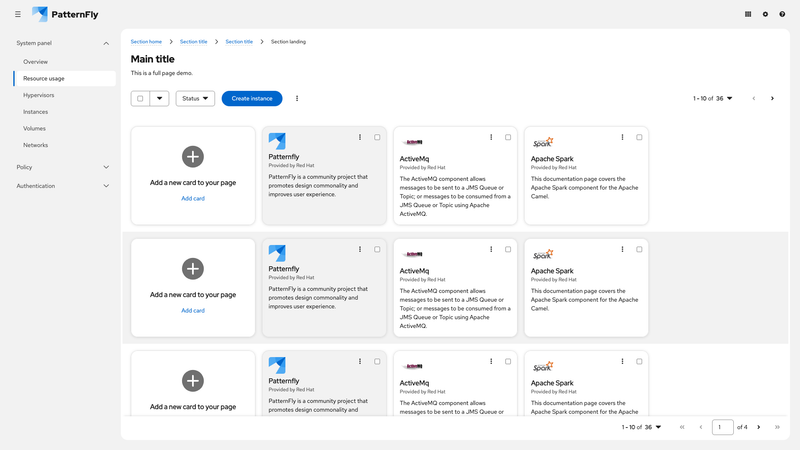
Task: Click the plus icon in first row add card
Action: [x=193, y=157]
